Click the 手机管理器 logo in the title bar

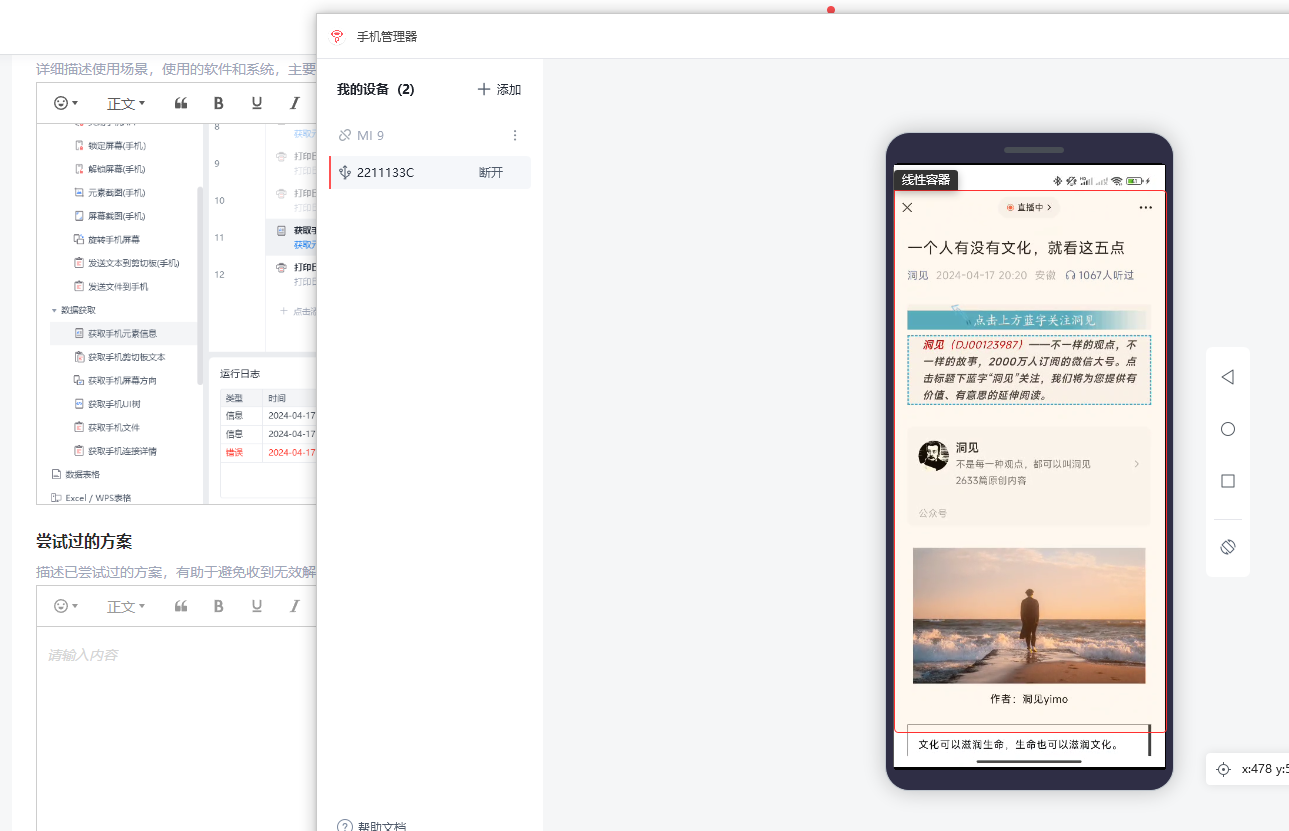pos(337,37)
